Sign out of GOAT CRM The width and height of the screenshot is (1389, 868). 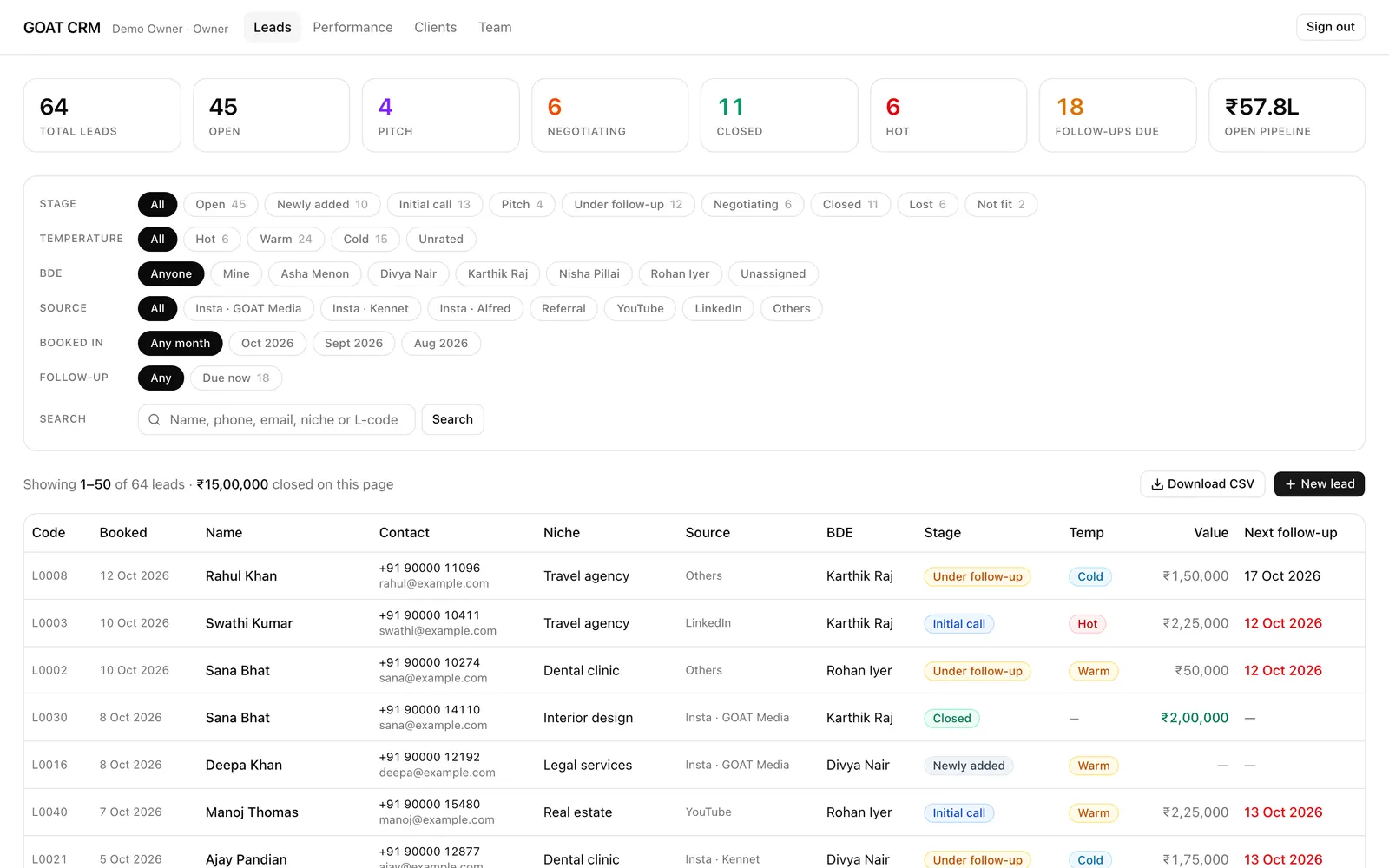tap(1330, 27)
